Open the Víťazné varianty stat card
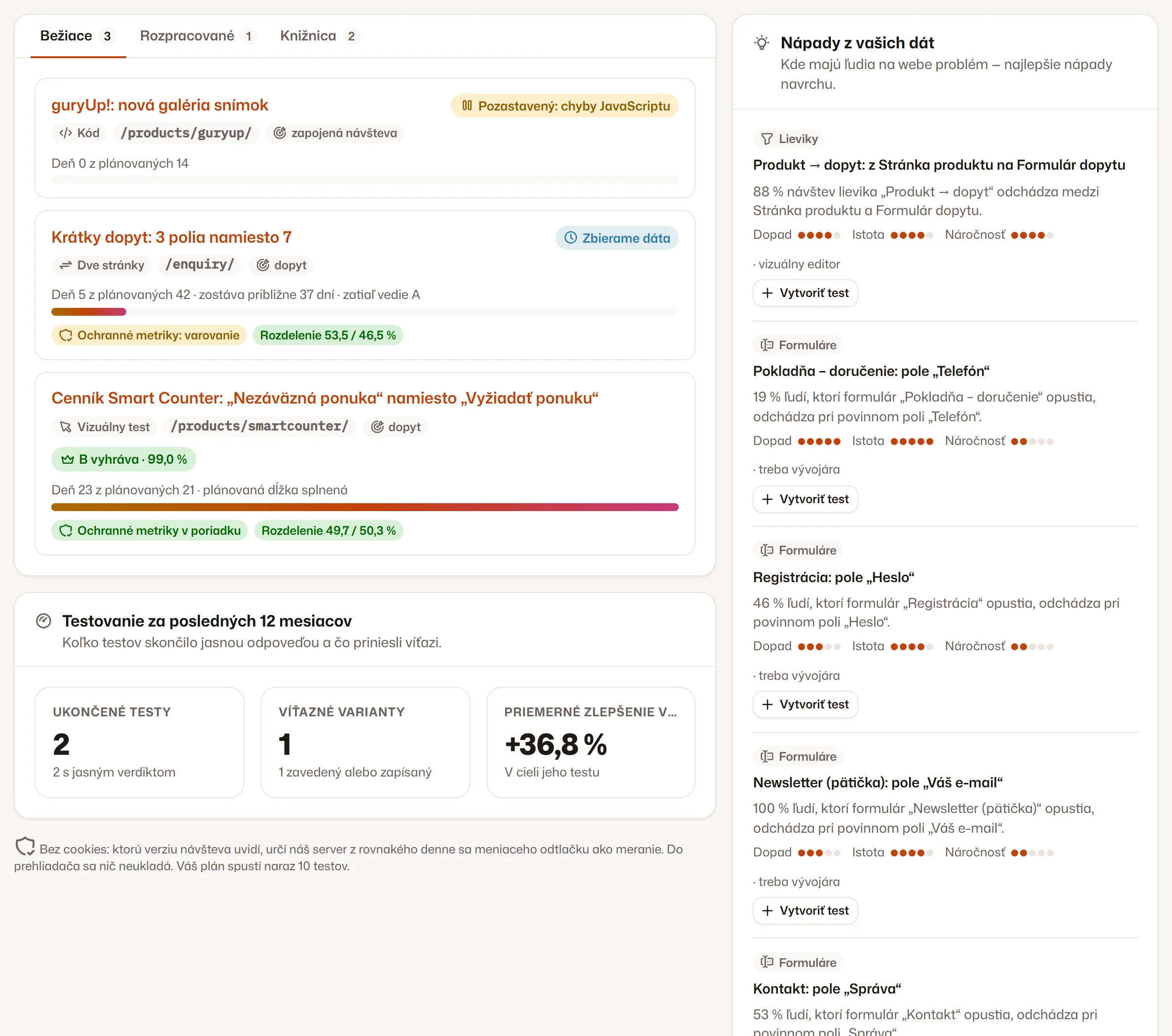This screenshot has height=1036, width=1172. coord(365,742)
